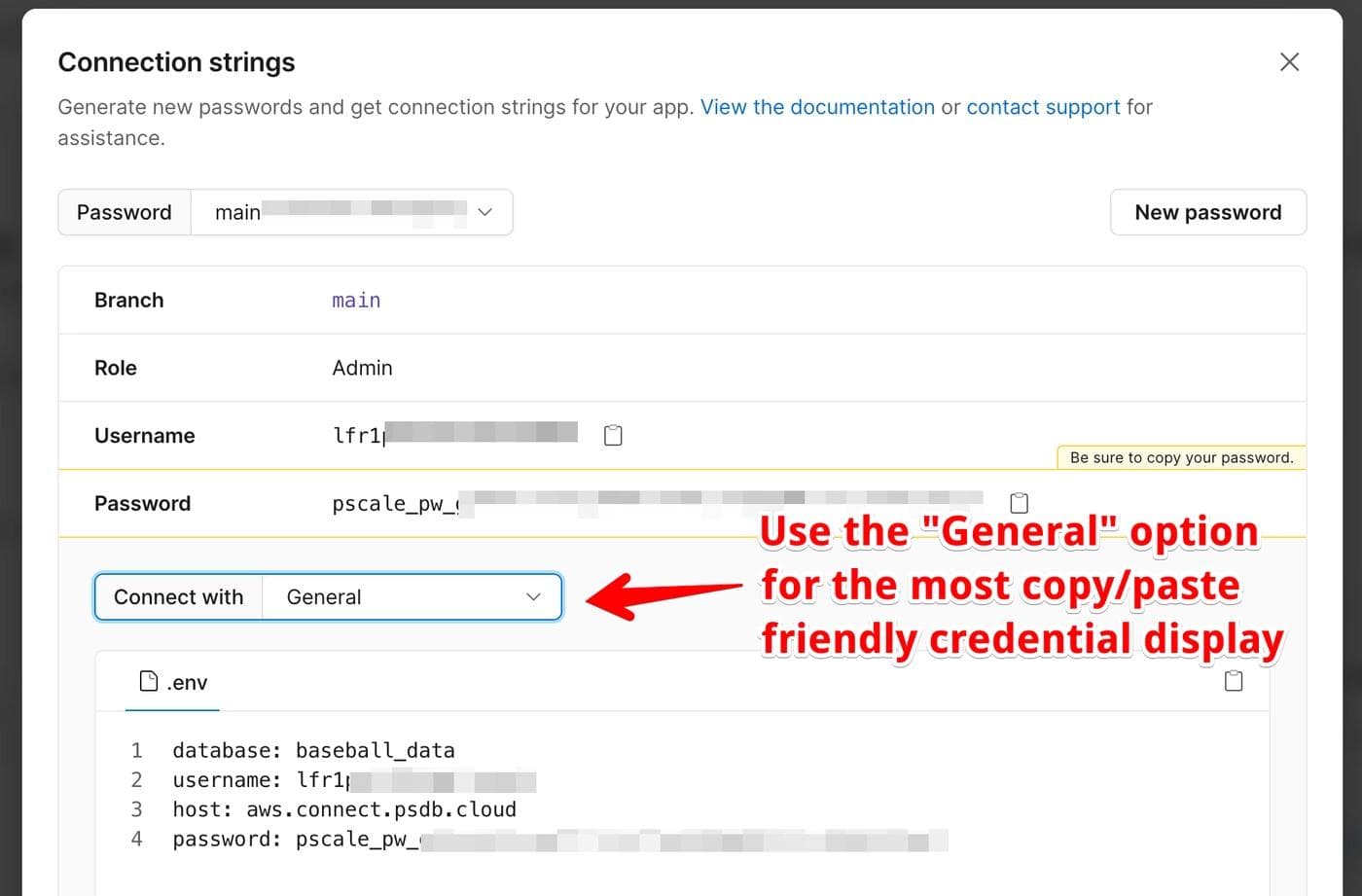Viewport: 1362px width, 896px height.
Task: Click the contact support link
Action: (1043, 107)
